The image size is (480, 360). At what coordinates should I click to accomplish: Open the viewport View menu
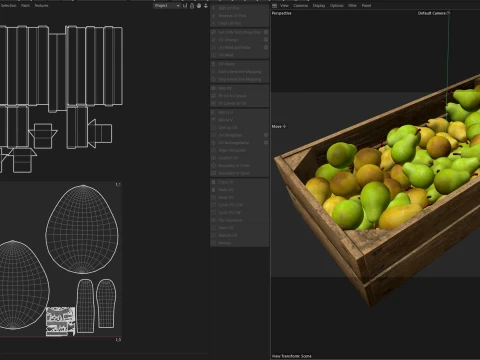[x=284, y=6]
